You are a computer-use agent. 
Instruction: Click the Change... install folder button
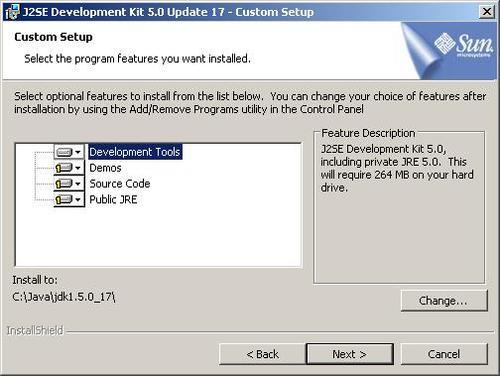[444, 301]
